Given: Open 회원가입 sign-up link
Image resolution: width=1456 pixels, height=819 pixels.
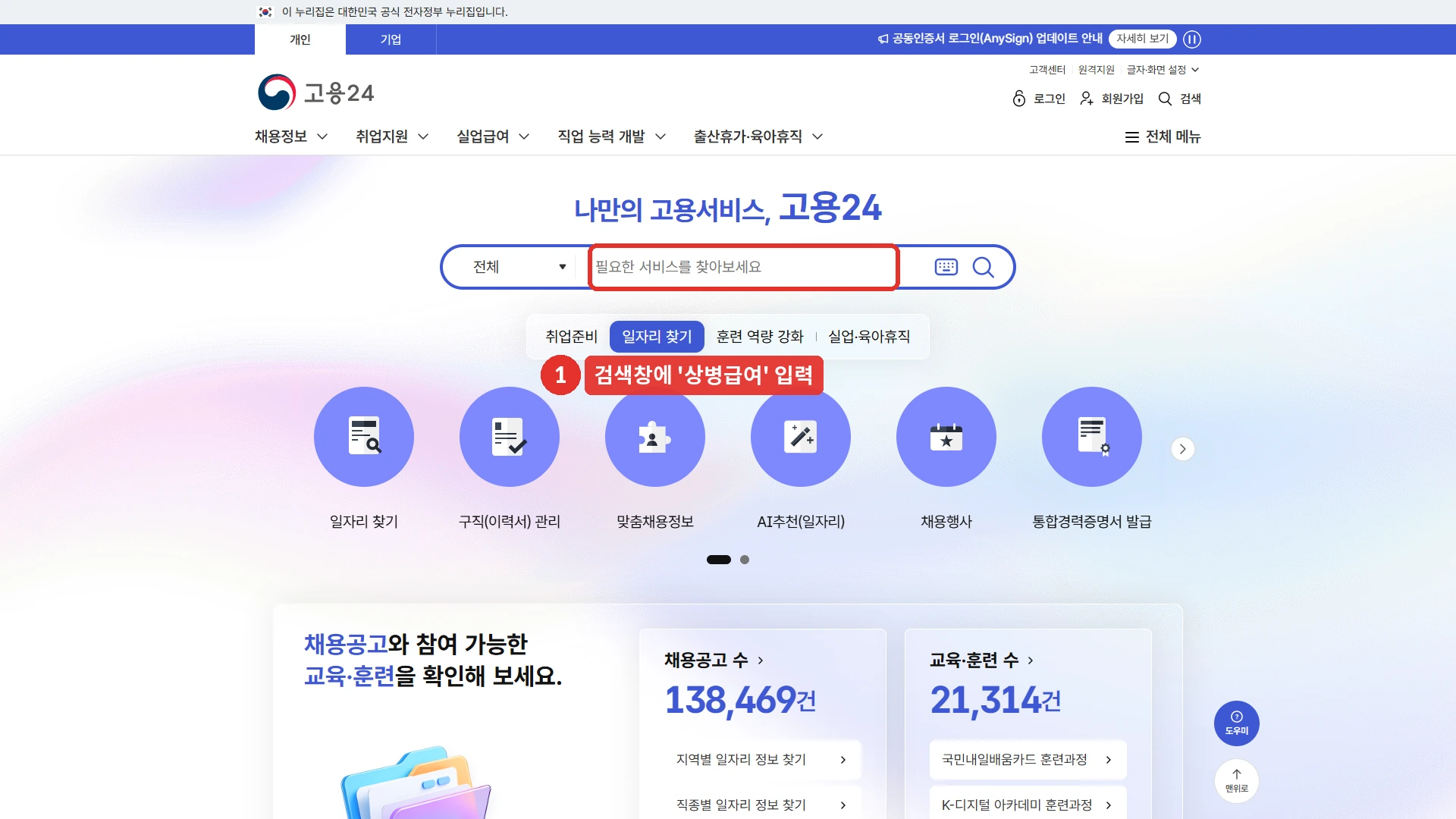Looking at the screenshot, I should (x=1112, y=99).
